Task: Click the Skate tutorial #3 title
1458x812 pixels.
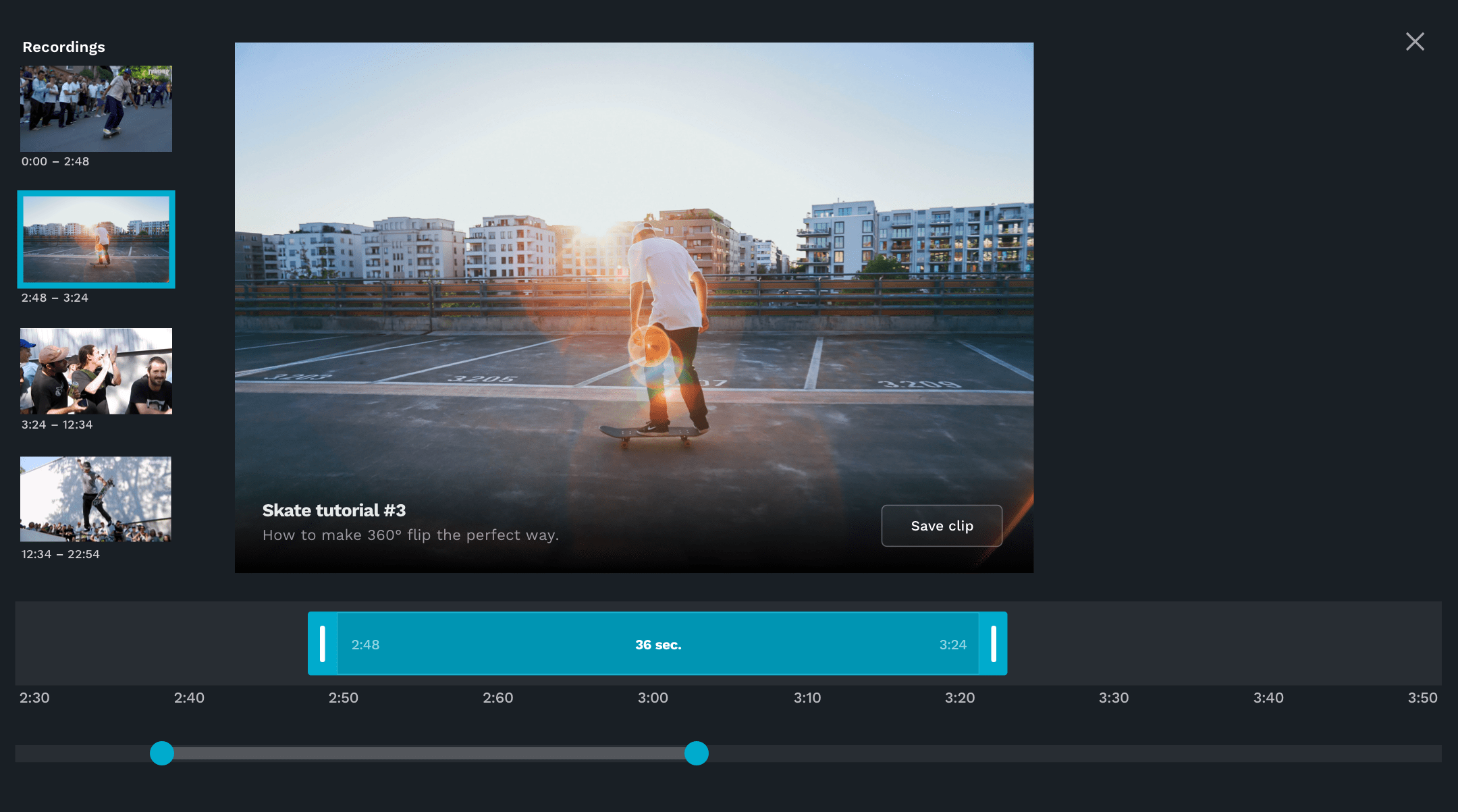Action: tap(334, 510)
